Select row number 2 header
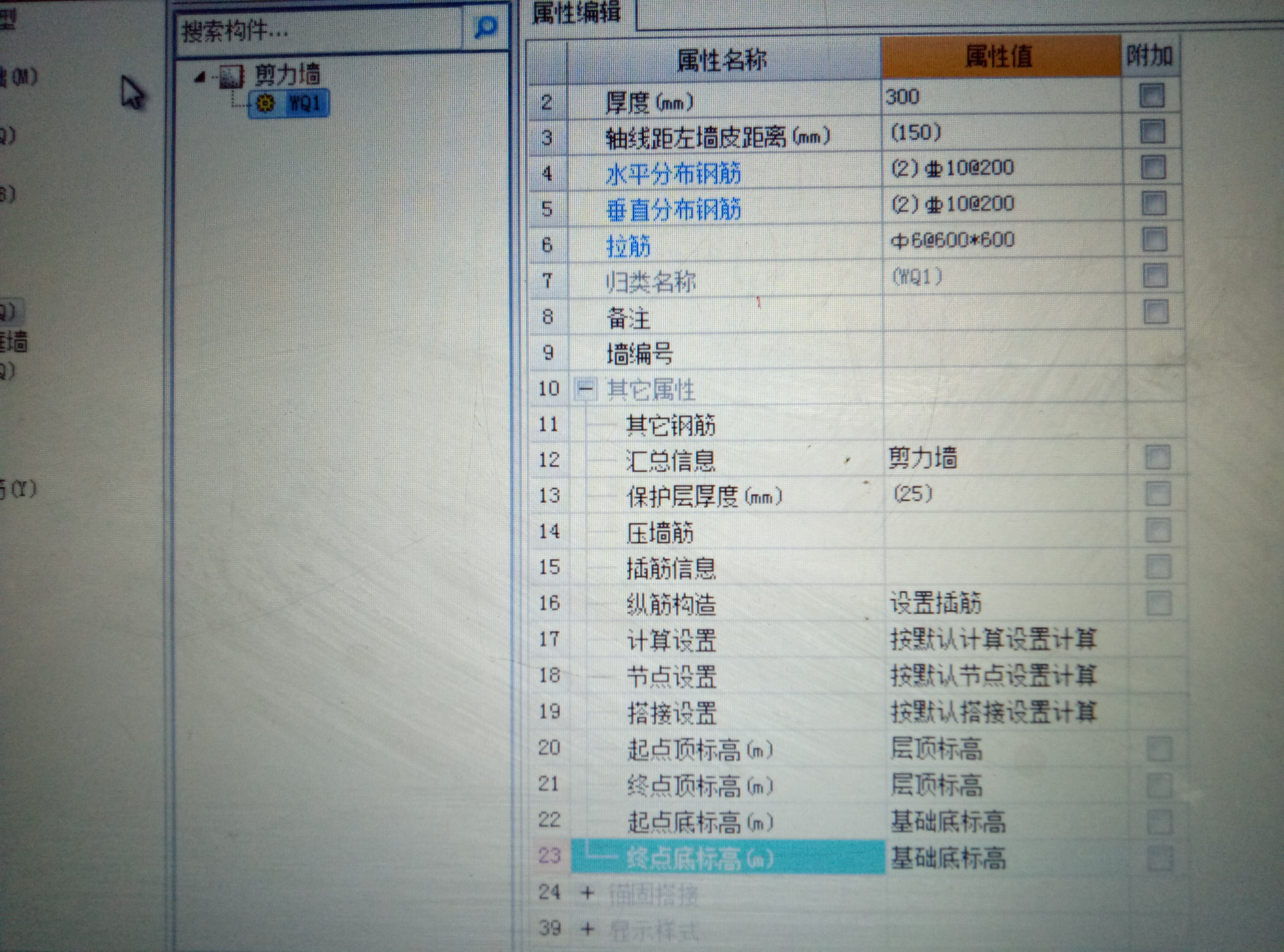This screenshot has width=1284, height=952. pyautogui.click(x=547, y=103)
